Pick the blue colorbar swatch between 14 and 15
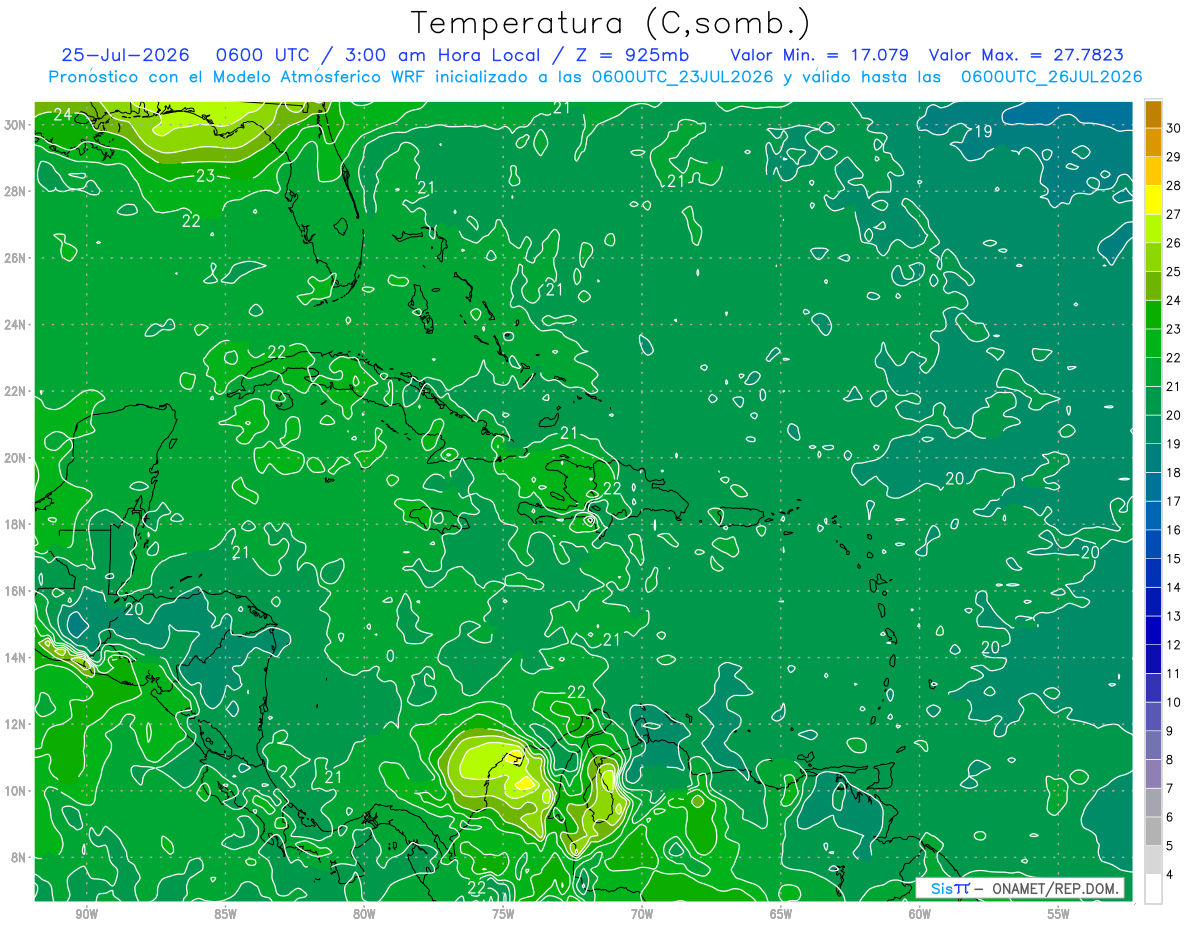Viewport: 1200px width, 927px height. click(1153, 573)
